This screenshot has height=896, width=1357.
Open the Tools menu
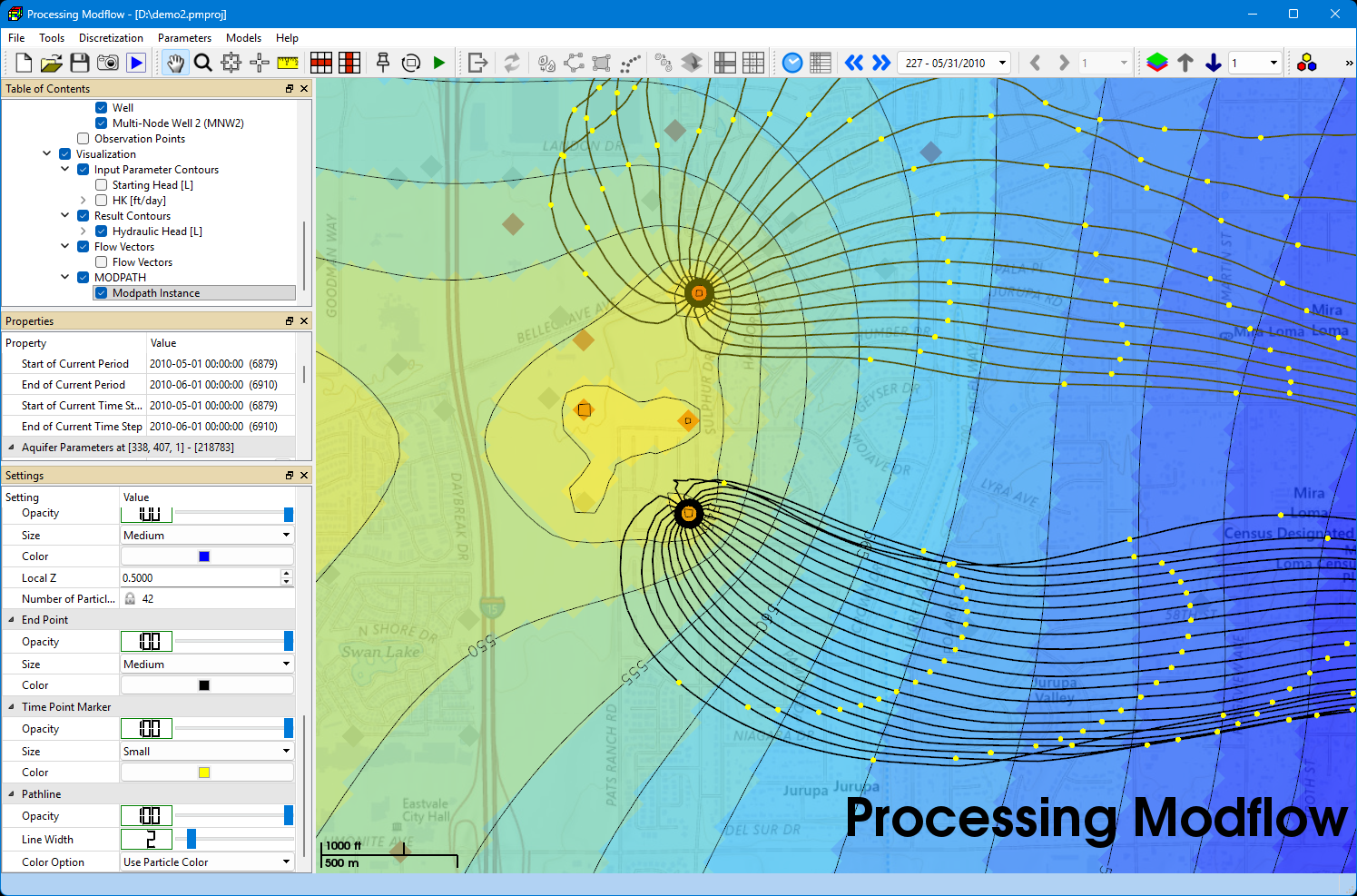(52, 38)
